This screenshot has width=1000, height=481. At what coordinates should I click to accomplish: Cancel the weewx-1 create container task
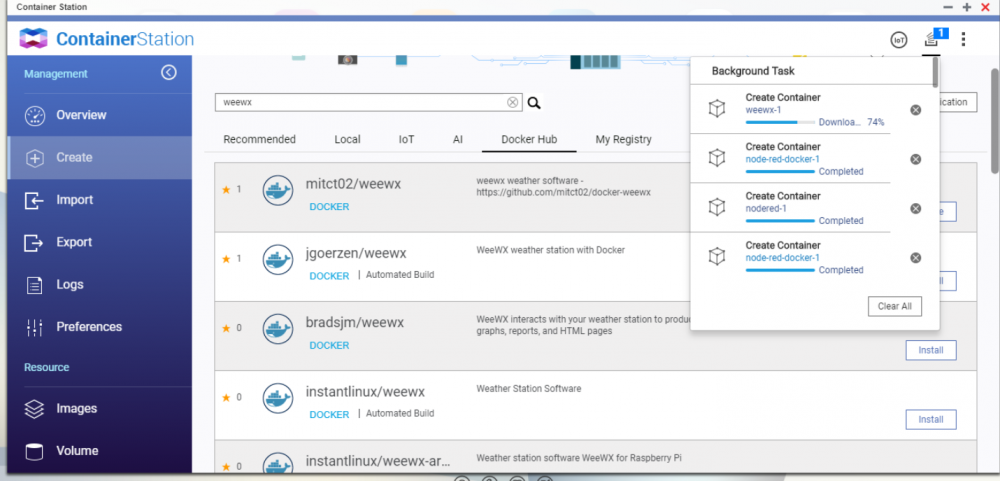click(x=915, y=110)
